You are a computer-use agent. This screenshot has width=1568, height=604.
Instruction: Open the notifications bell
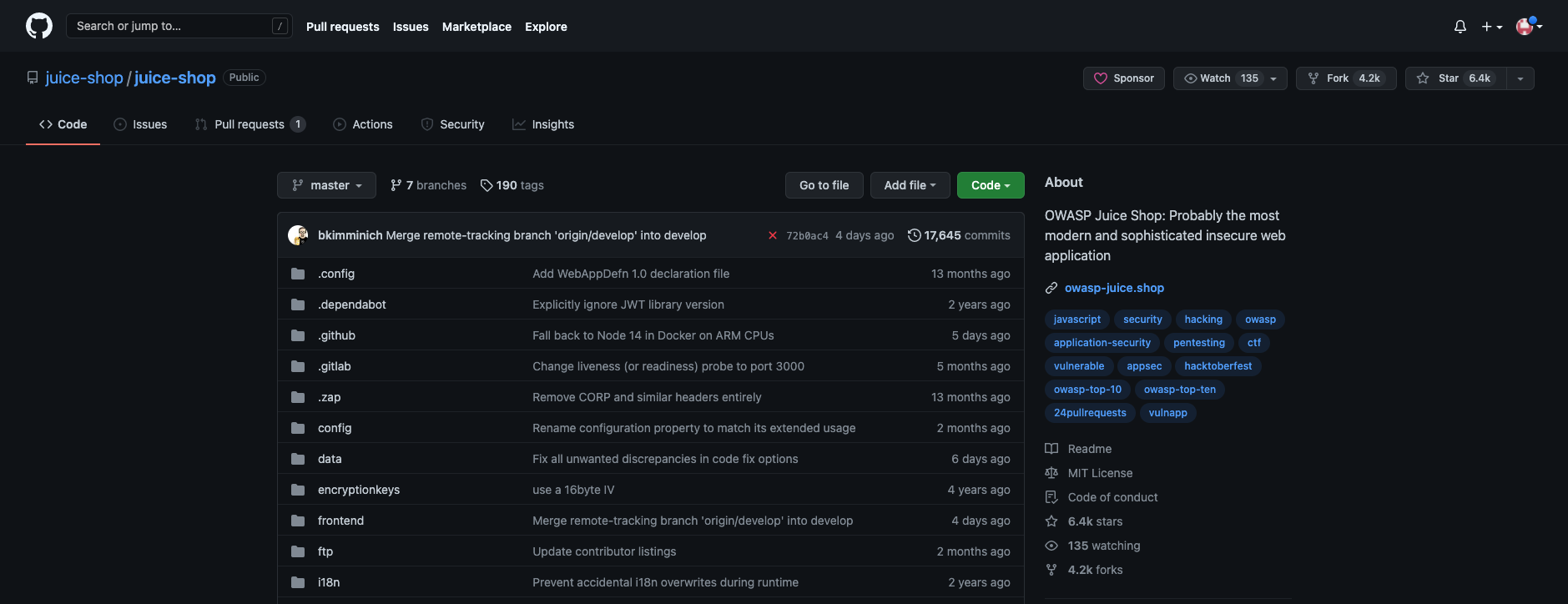(x=1460, y=27)
